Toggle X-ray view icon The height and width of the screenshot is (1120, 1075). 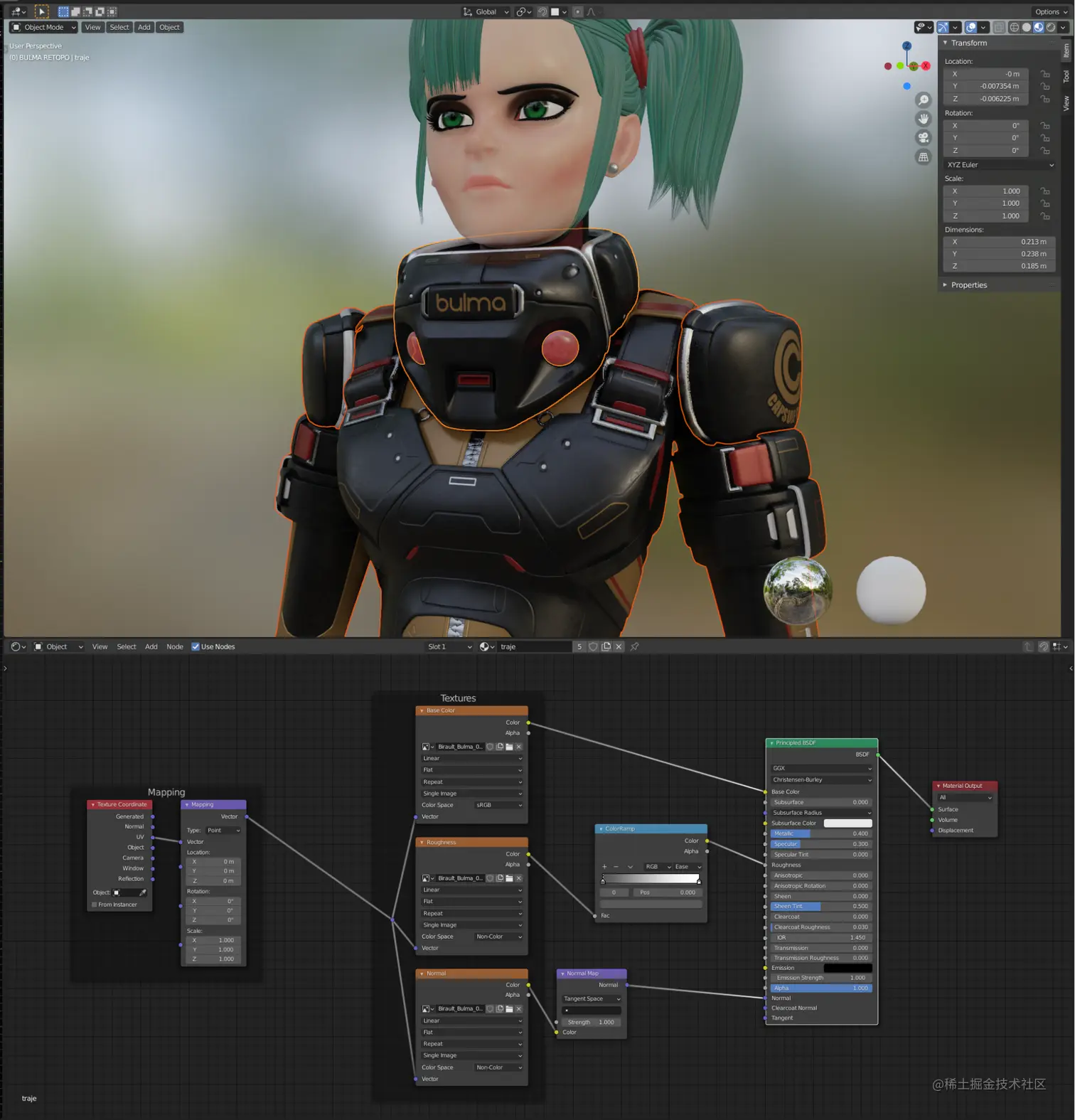(999, 27)
